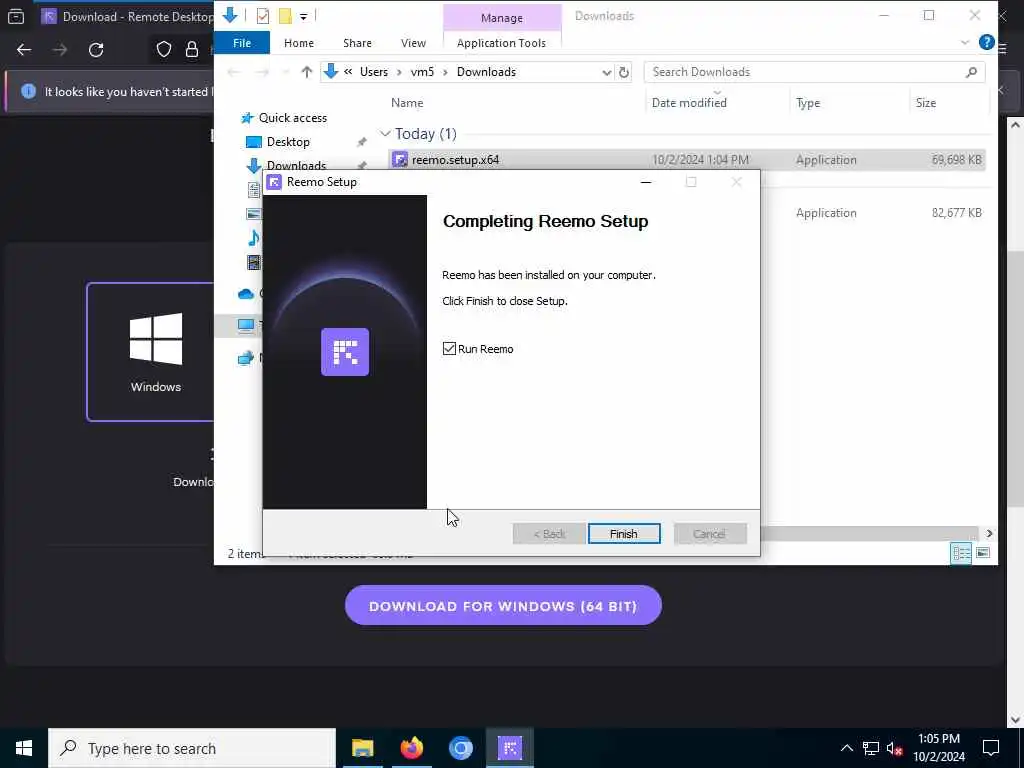Click the Download - Remote Desktop browser tab
This screenshot has width=1024, height=768.
pos(127,16)
